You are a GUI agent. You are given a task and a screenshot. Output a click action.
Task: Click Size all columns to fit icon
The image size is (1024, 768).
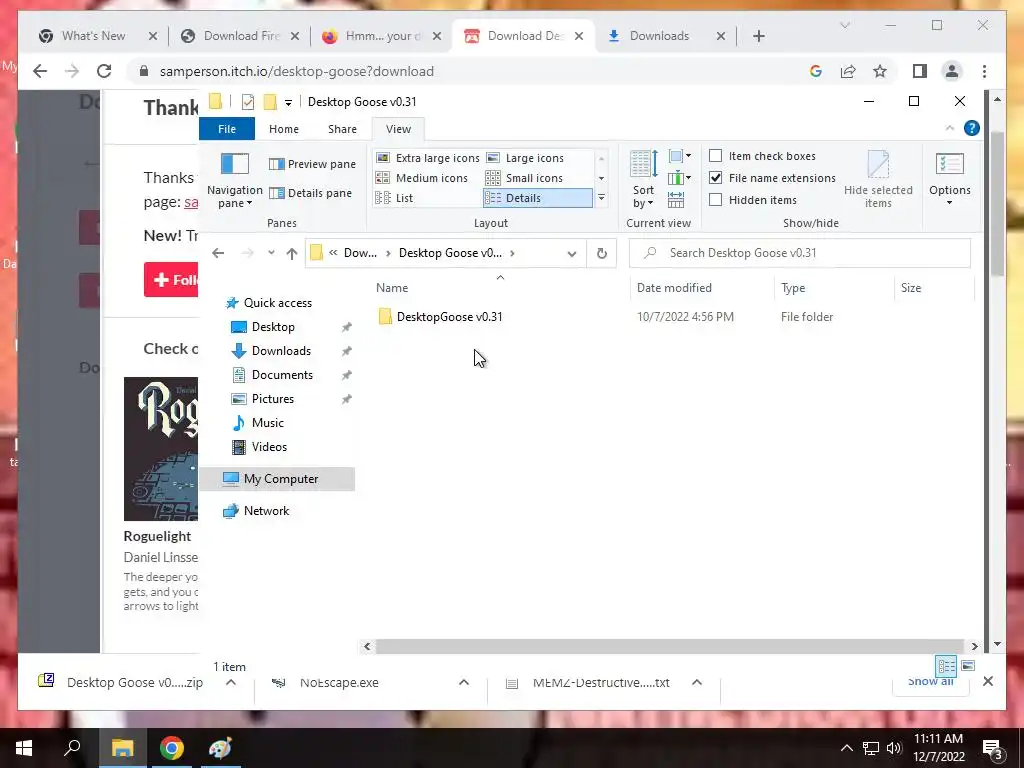[676, 200]
